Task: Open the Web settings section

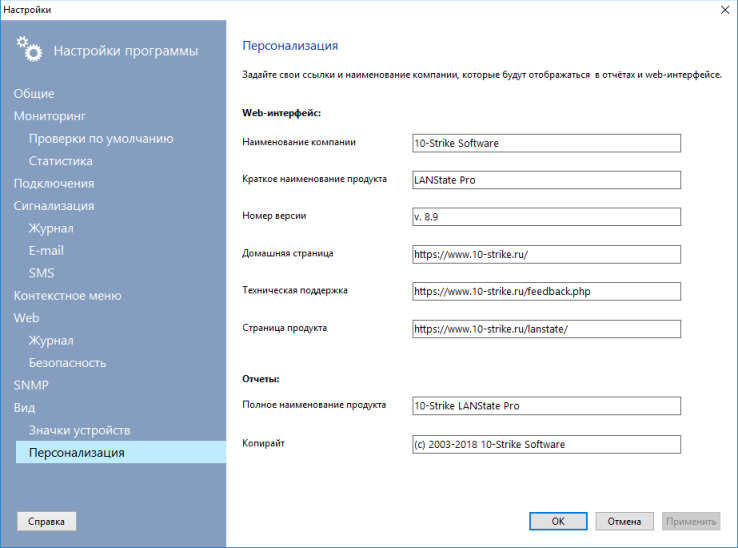Action: 26,318
